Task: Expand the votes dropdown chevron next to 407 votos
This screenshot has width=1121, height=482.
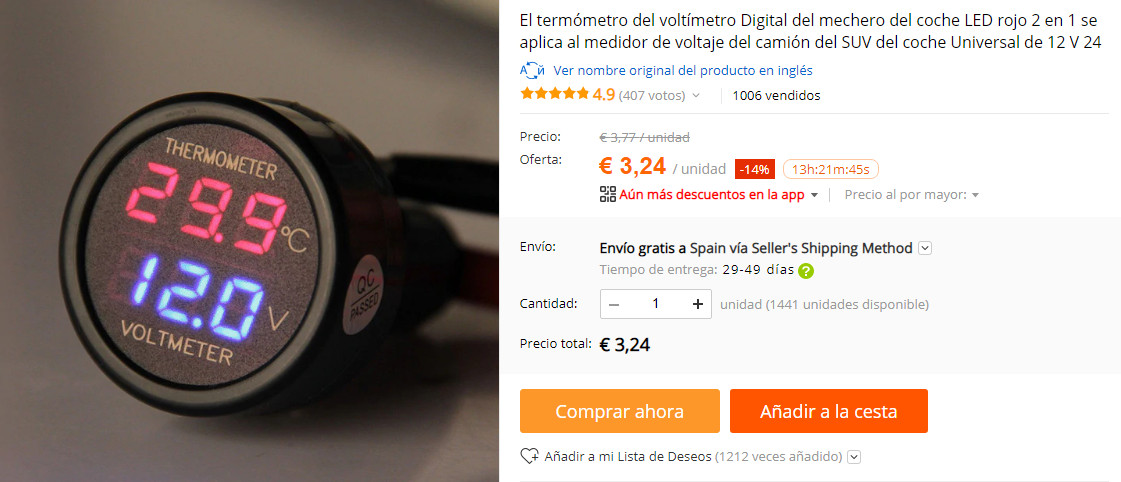Action: [696, 95]
